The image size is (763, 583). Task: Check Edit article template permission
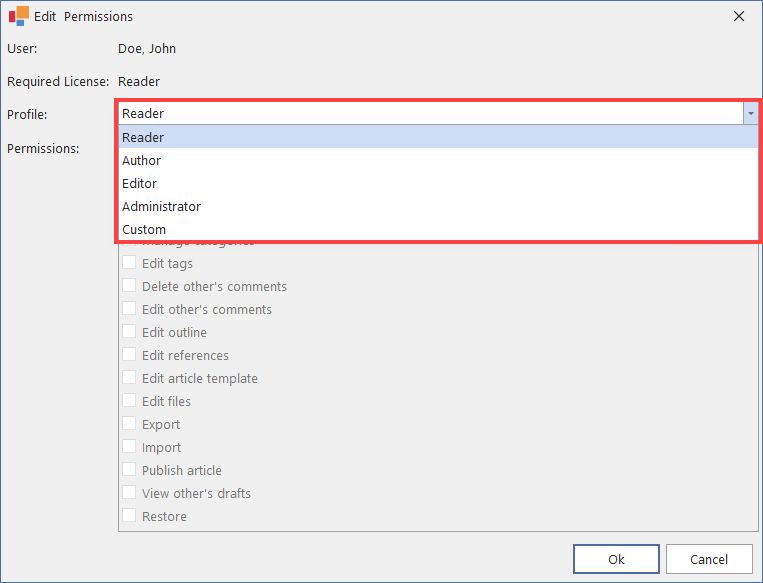[x=130, y=379]
